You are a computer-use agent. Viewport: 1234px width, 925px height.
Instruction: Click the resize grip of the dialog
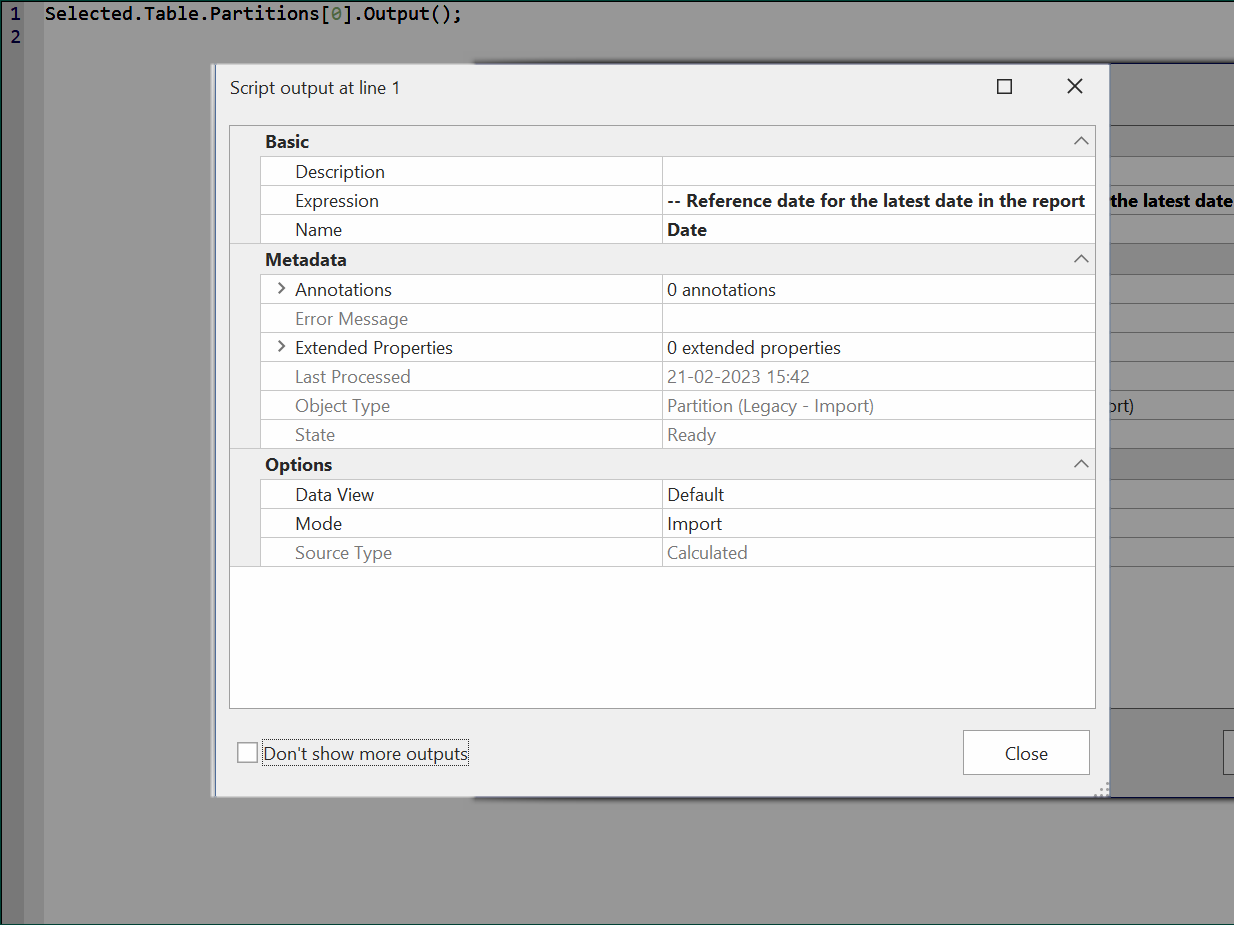click(1100, 789)
